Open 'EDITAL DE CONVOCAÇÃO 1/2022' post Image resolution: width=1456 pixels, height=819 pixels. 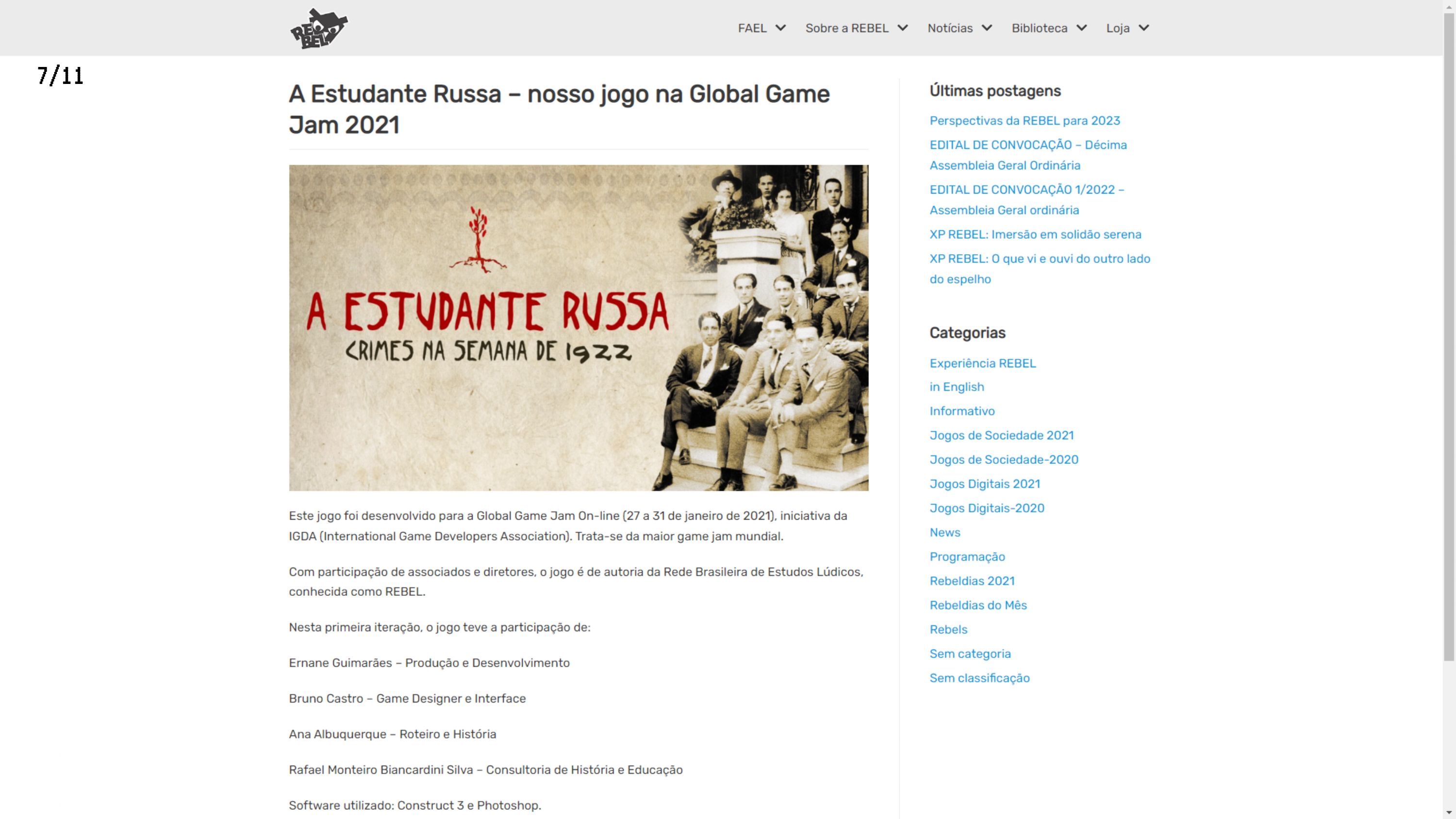1027,199
